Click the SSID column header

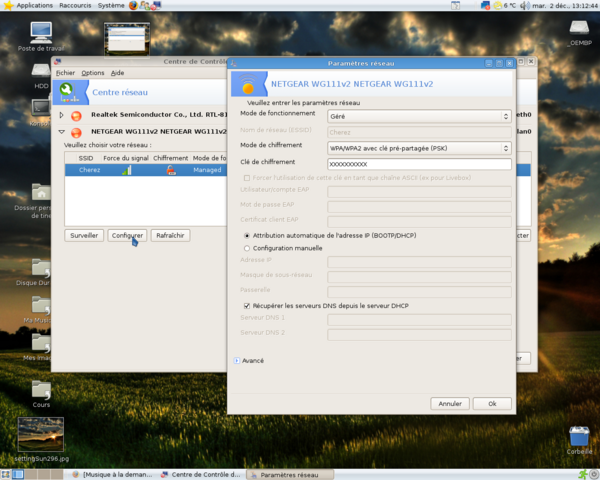pos(86,158)
